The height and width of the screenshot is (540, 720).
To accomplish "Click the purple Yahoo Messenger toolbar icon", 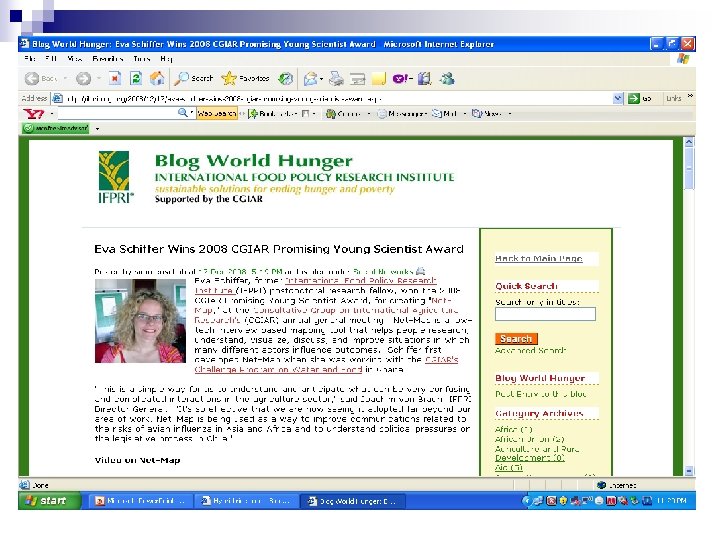I will pos(400,79).
